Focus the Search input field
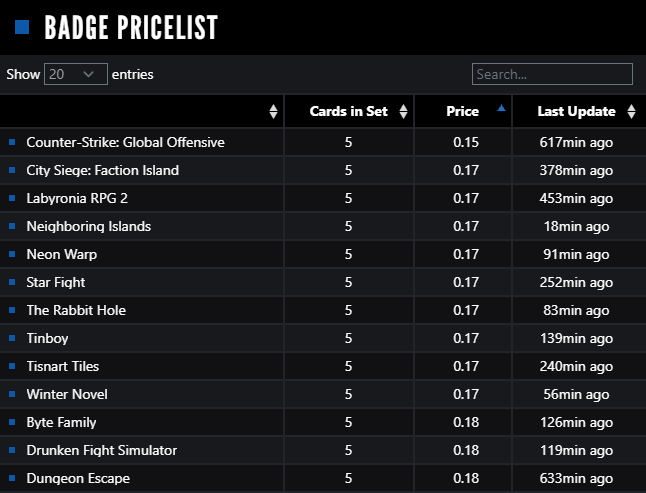Image resolution: width=646 pixels, height=493 pixels. 552,74
